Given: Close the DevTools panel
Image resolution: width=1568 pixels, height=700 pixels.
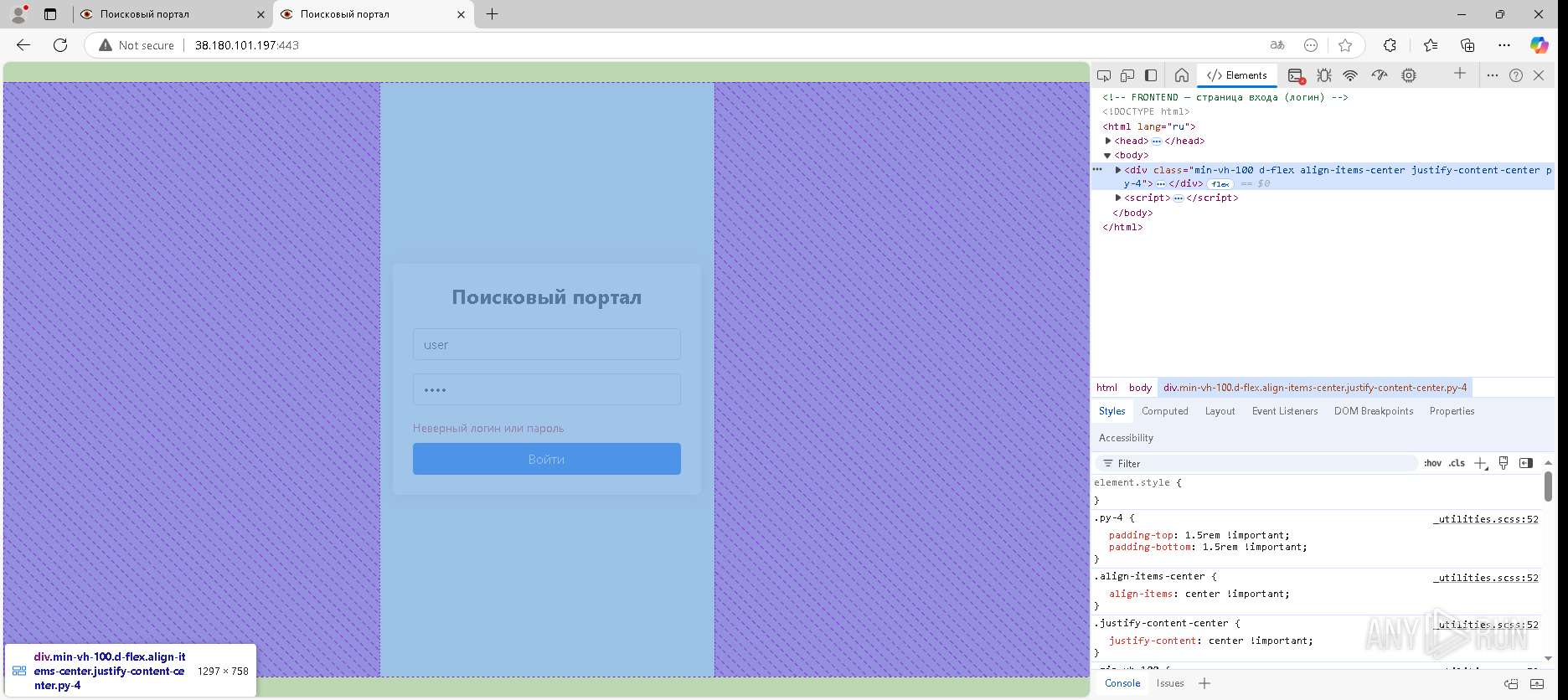Looking at the screenshot, I should (1539, 75).
